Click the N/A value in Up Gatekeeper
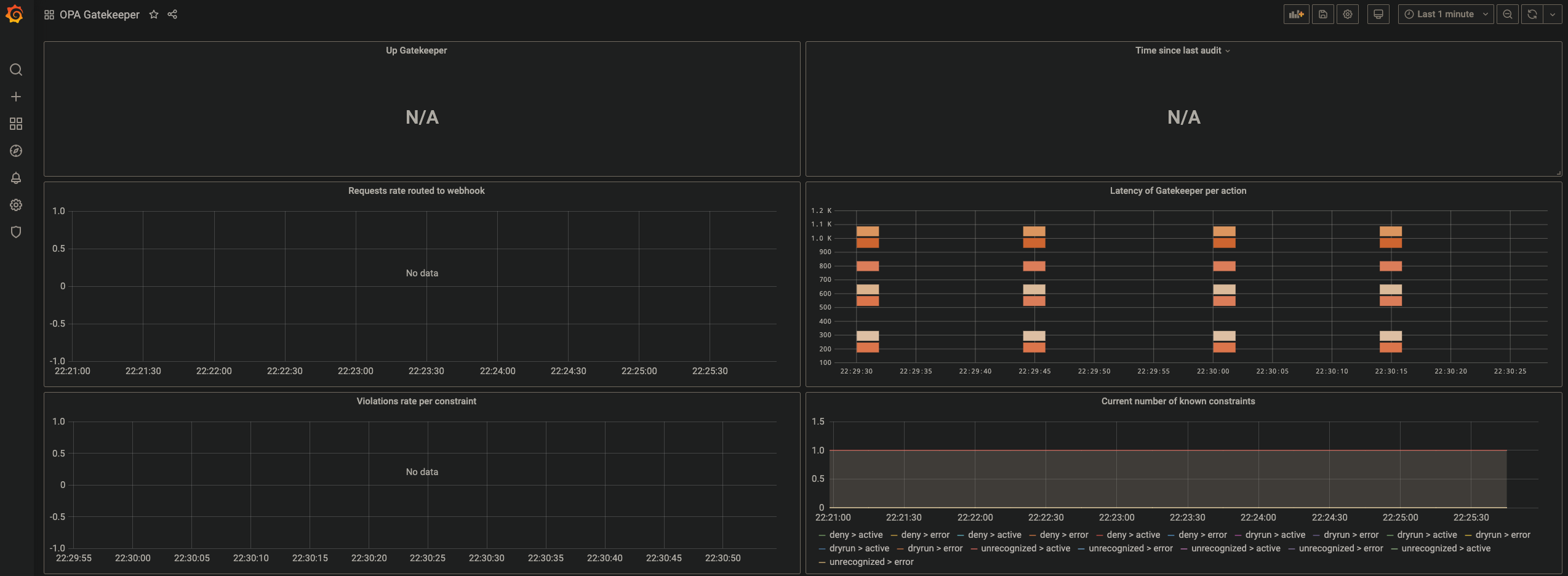Screen dimensions: 1568x576 tap(422, 118)
